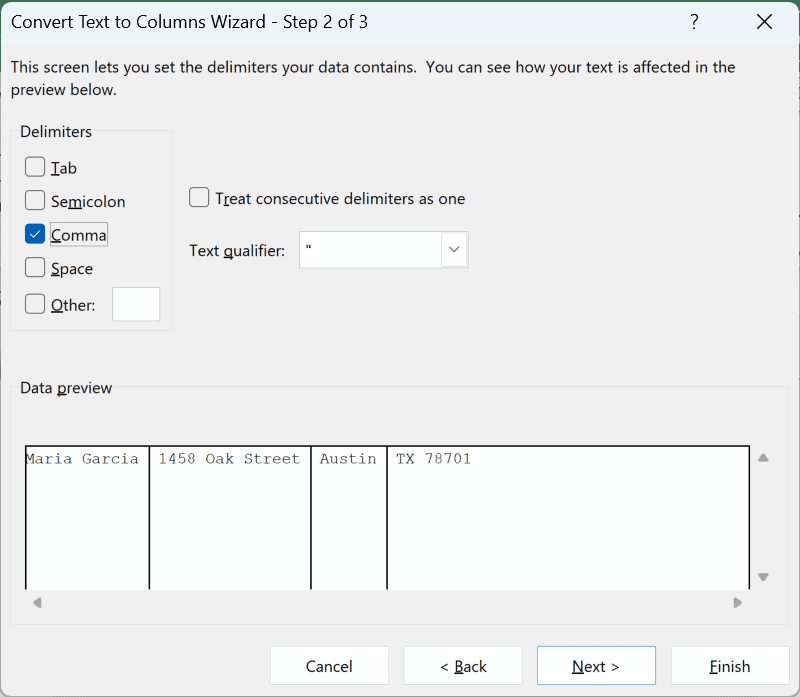
Task: Click the Other delimiter text box
Action: [136, 304]
